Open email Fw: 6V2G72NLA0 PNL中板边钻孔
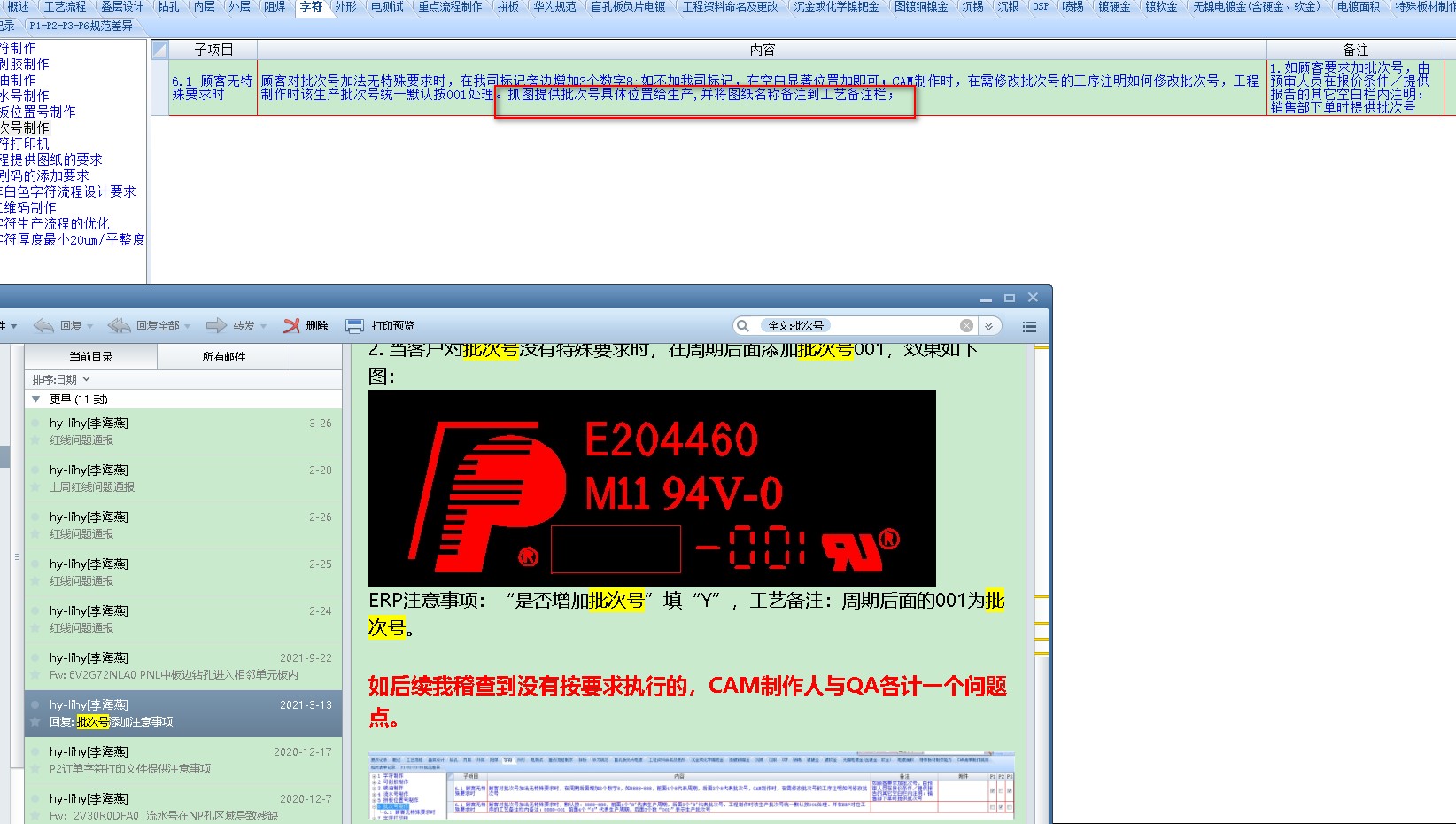 [x=183, y=666]
